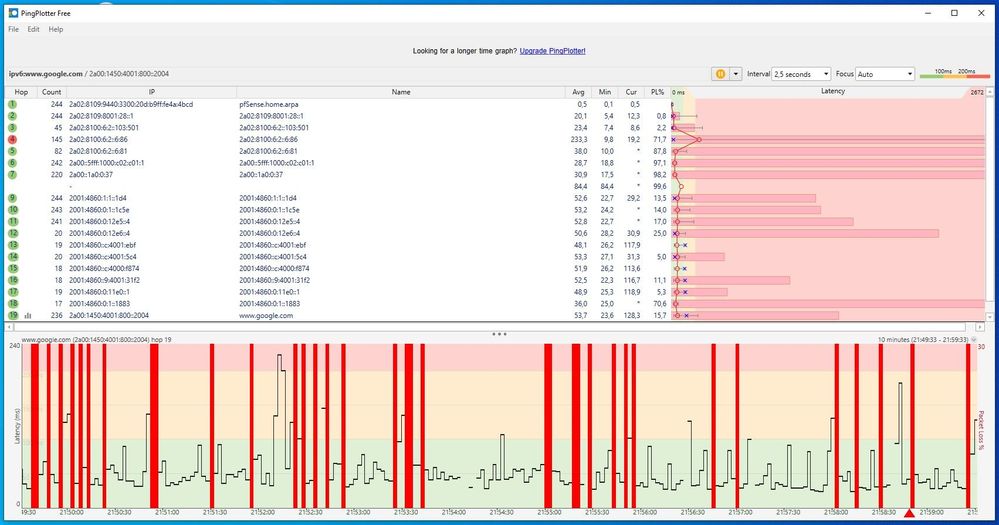This screenshot has width=999, height=525.
Task: Click the PL% column header
Action: [657, 92]
